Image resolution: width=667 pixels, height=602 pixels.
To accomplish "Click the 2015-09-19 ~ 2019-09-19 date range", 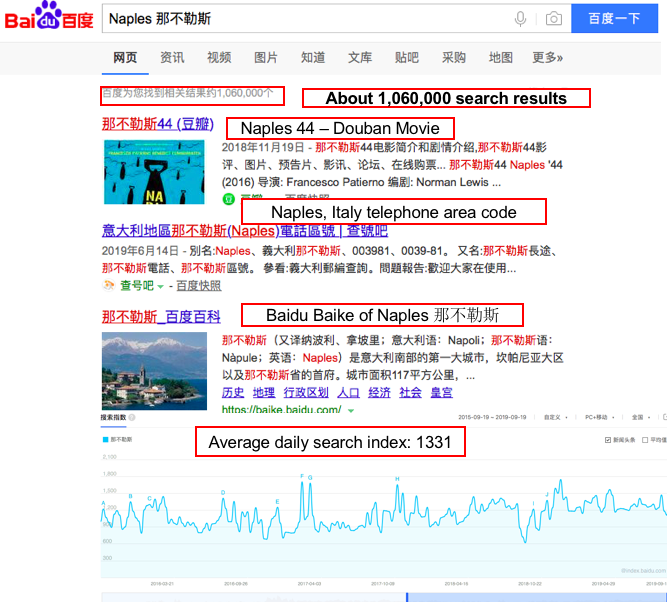I will (492, 417).
